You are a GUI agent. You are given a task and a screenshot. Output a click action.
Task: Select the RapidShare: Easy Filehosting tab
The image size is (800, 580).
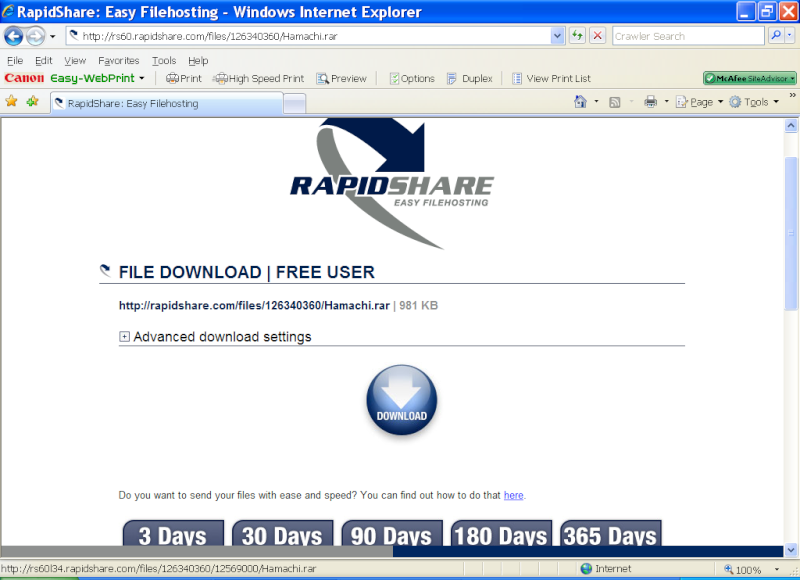pyautogui.click(x=166, y=104)
